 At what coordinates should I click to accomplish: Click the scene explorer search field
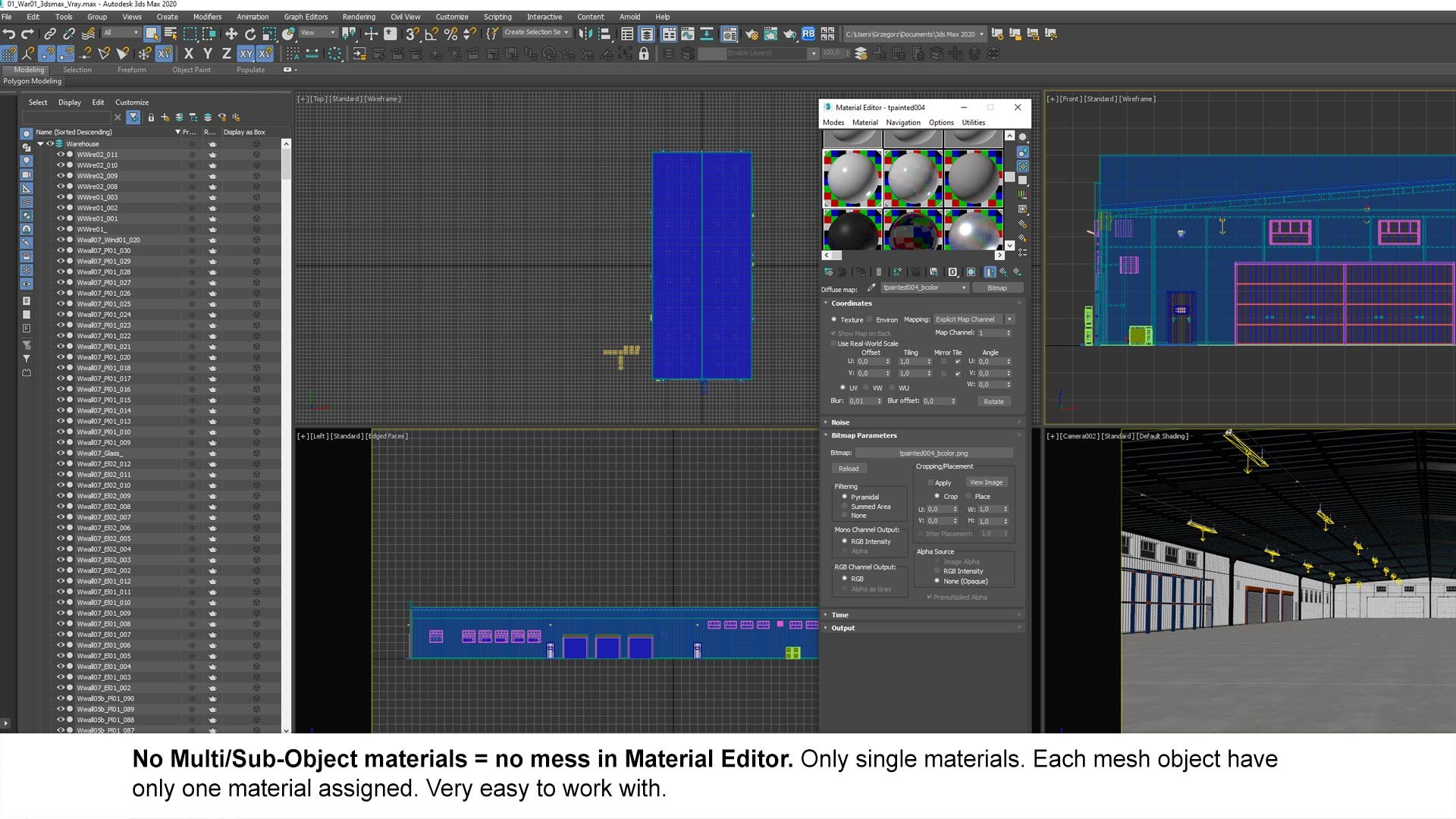point(67,118)
